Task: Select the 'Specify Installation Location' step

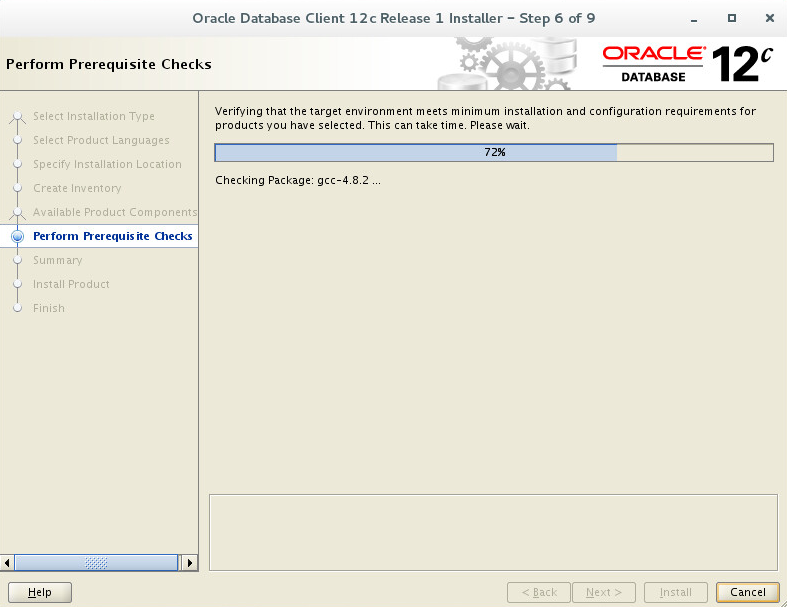Action: [107, 164]
